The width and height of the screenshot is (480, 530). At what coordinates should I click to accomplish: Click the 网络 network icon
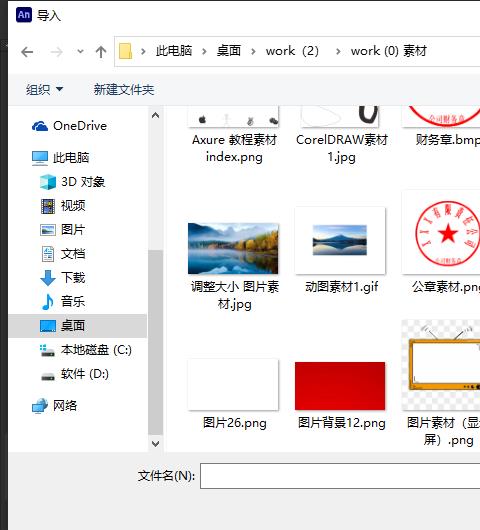pyautogui.click(x=40, y=406)
